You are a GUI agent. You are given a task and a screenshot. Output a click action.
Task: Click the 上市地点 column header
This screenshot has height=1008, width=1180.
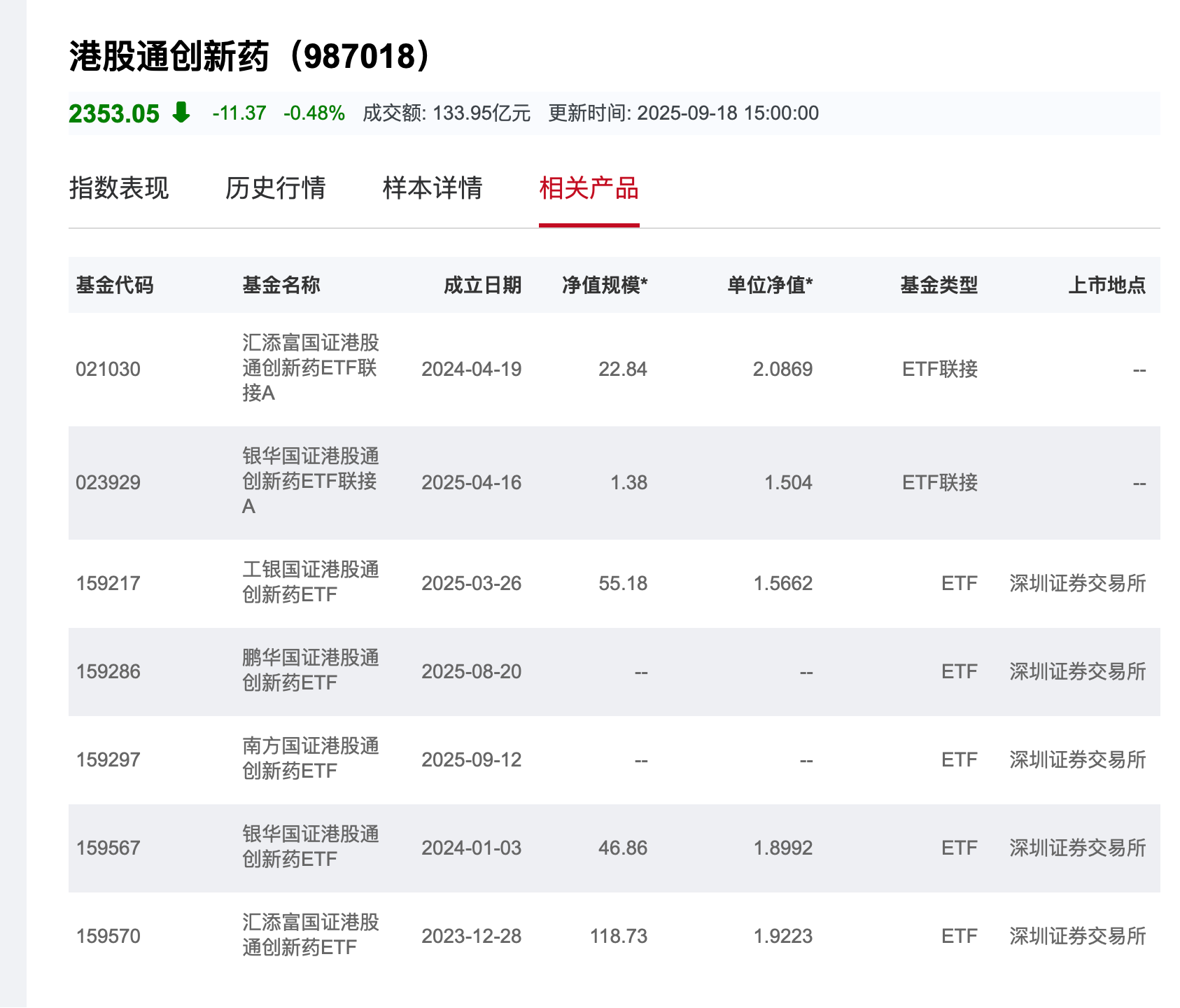[1107, 285]
